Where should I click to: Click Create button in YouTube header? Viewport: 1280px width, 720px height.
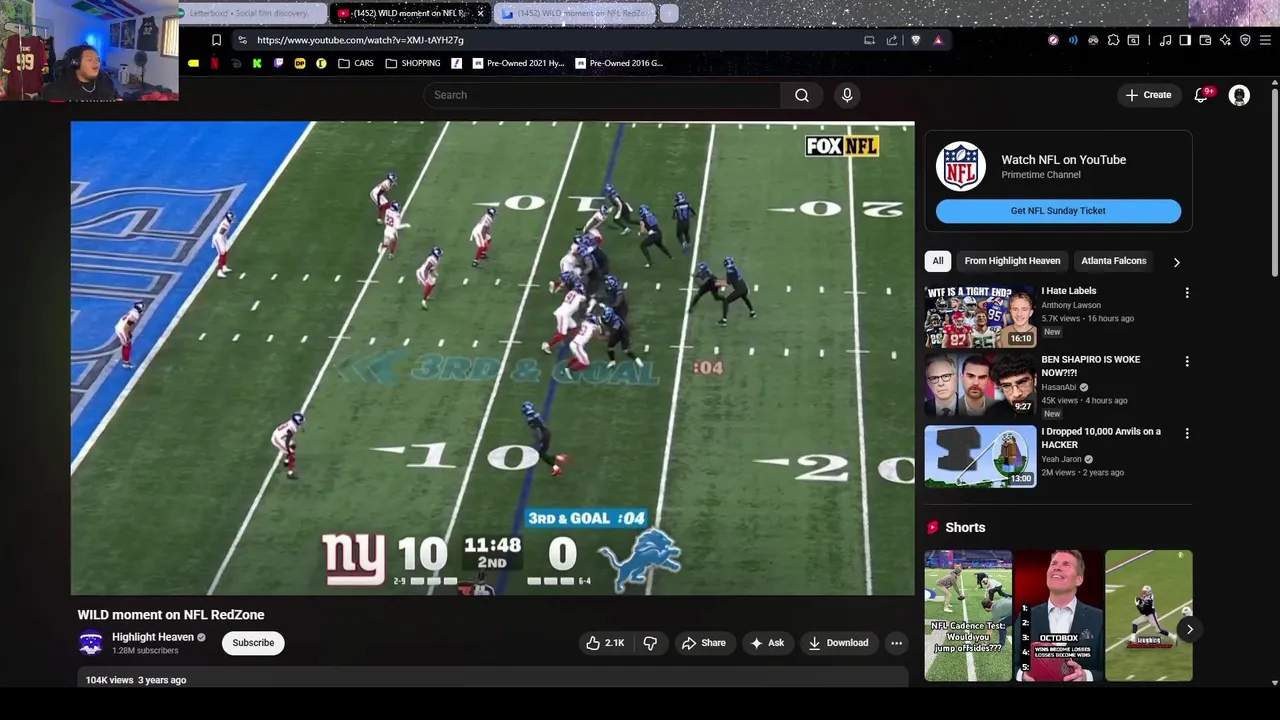1148,95
